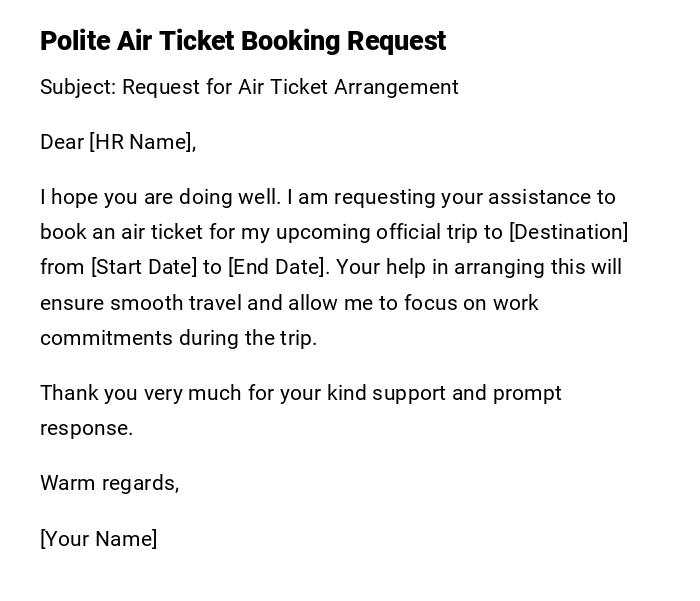Click "Air Ticket Arrangement" in the subject

coord(348,87)
